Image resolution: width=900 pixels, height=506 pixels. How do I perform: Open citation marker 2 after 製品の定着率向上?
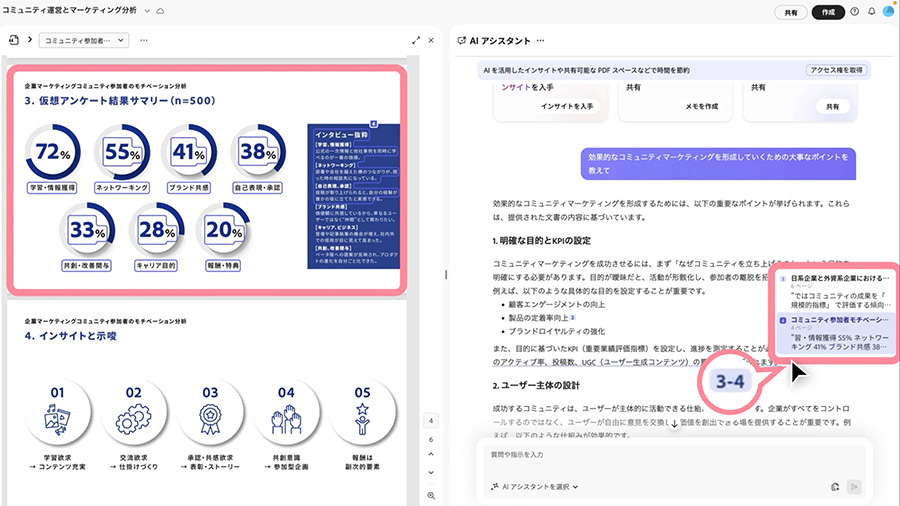click(573, 317)
